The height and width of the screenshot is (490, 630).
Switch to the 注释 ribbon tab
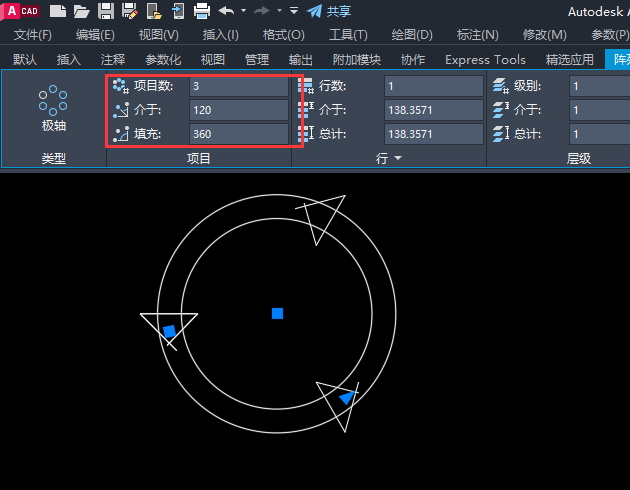tap(113, 59)
